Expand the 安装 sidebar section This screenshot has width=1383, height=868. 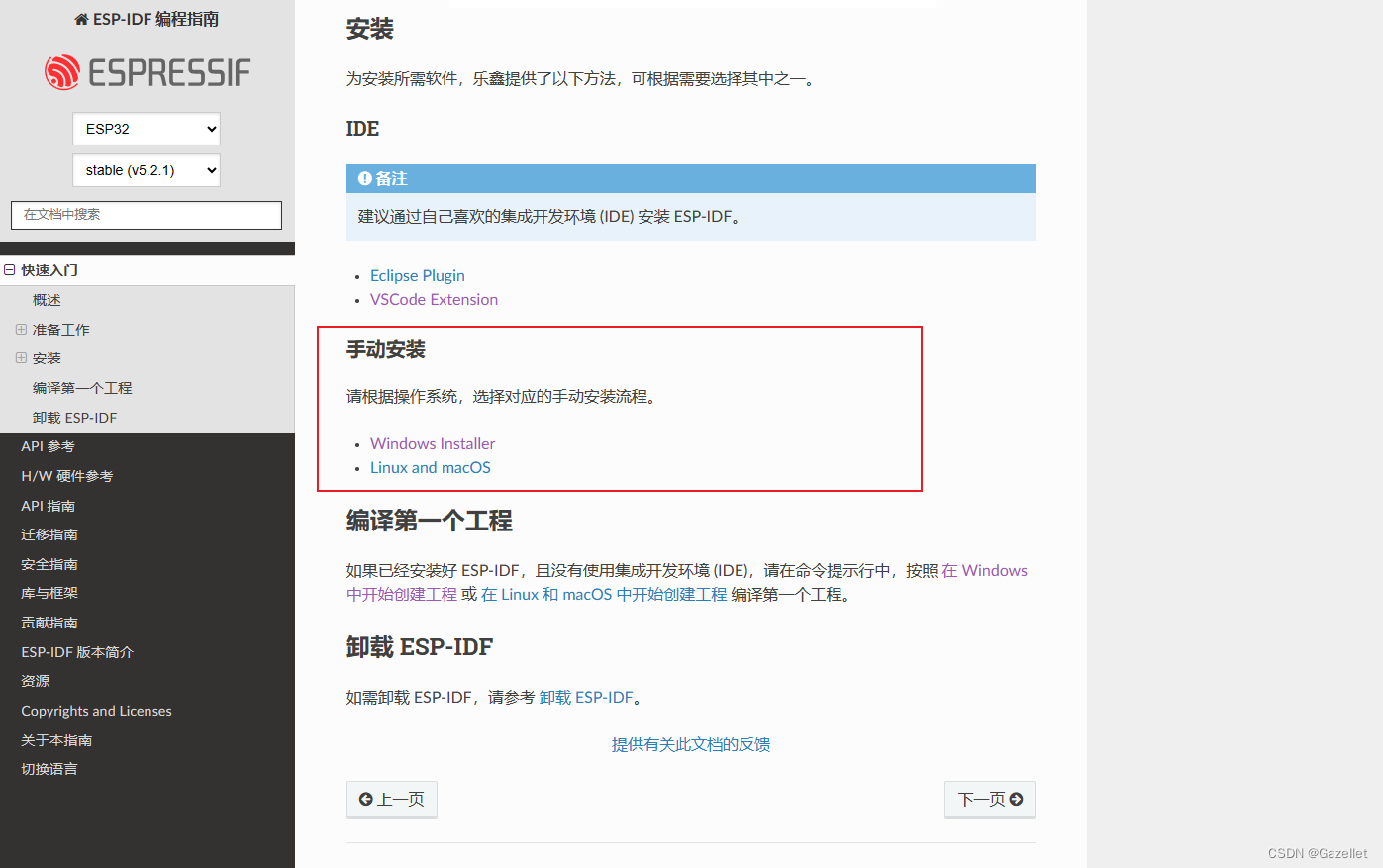coord(22,357)
